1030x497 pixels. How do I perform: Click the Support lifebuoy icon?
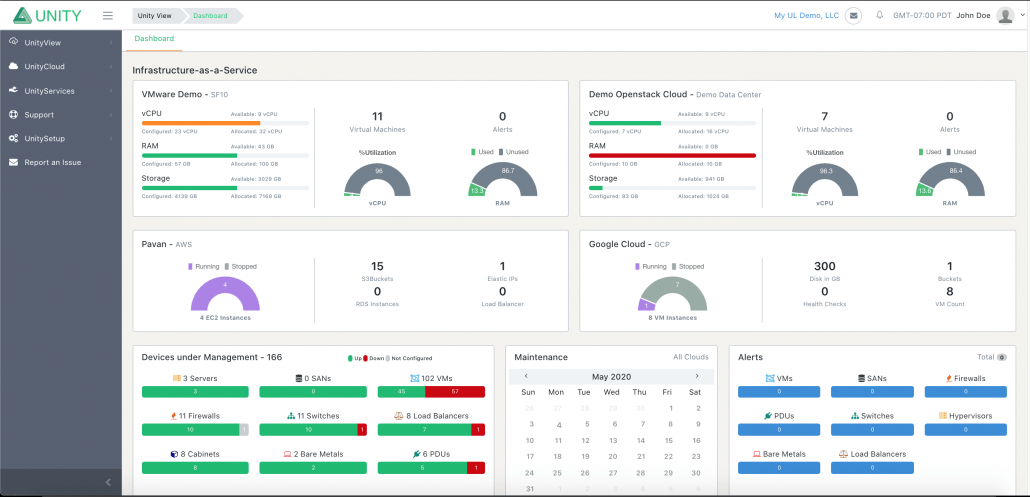coord(13,114)
